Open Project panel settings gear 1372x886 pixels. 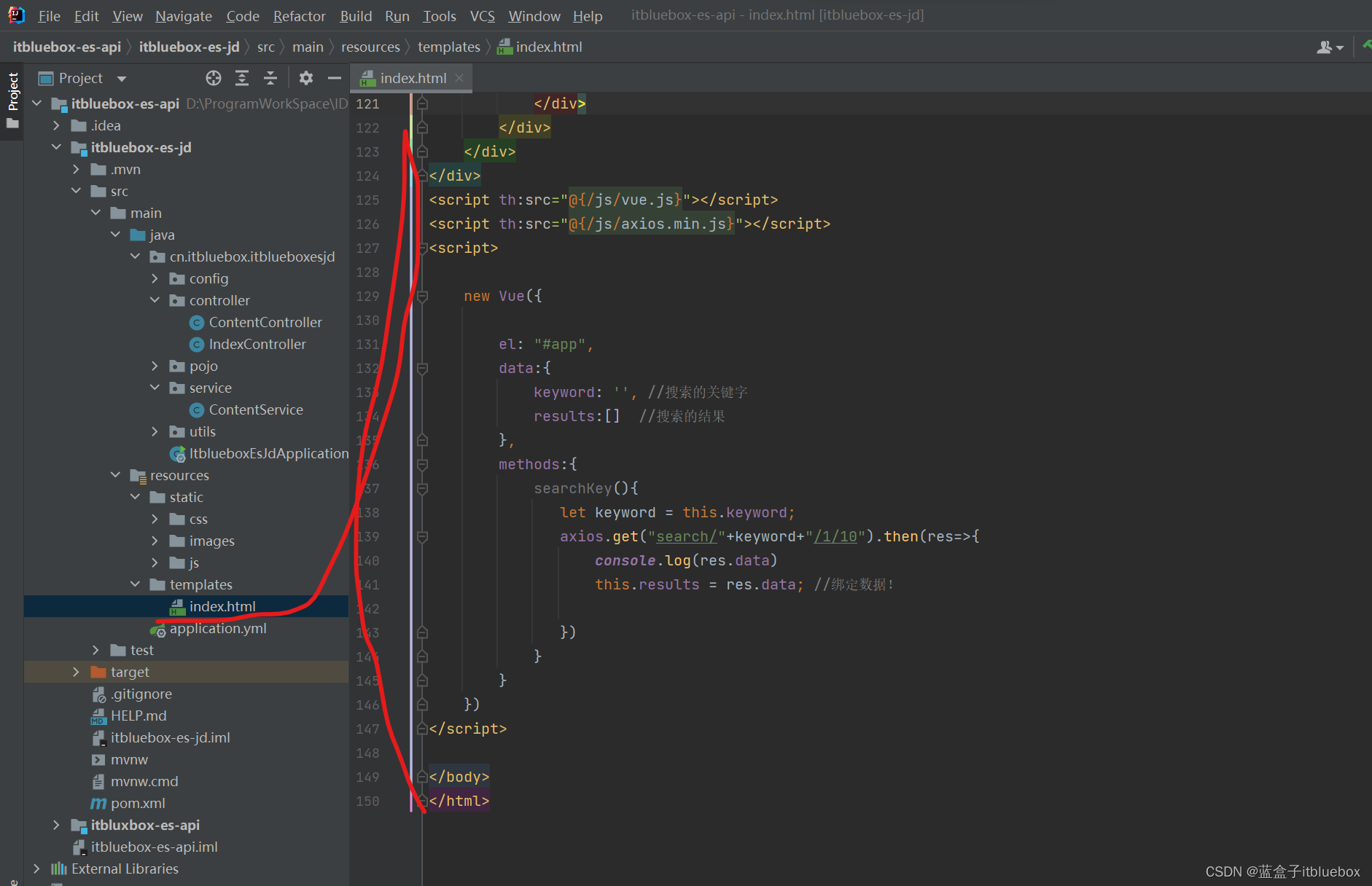point(306,78)
